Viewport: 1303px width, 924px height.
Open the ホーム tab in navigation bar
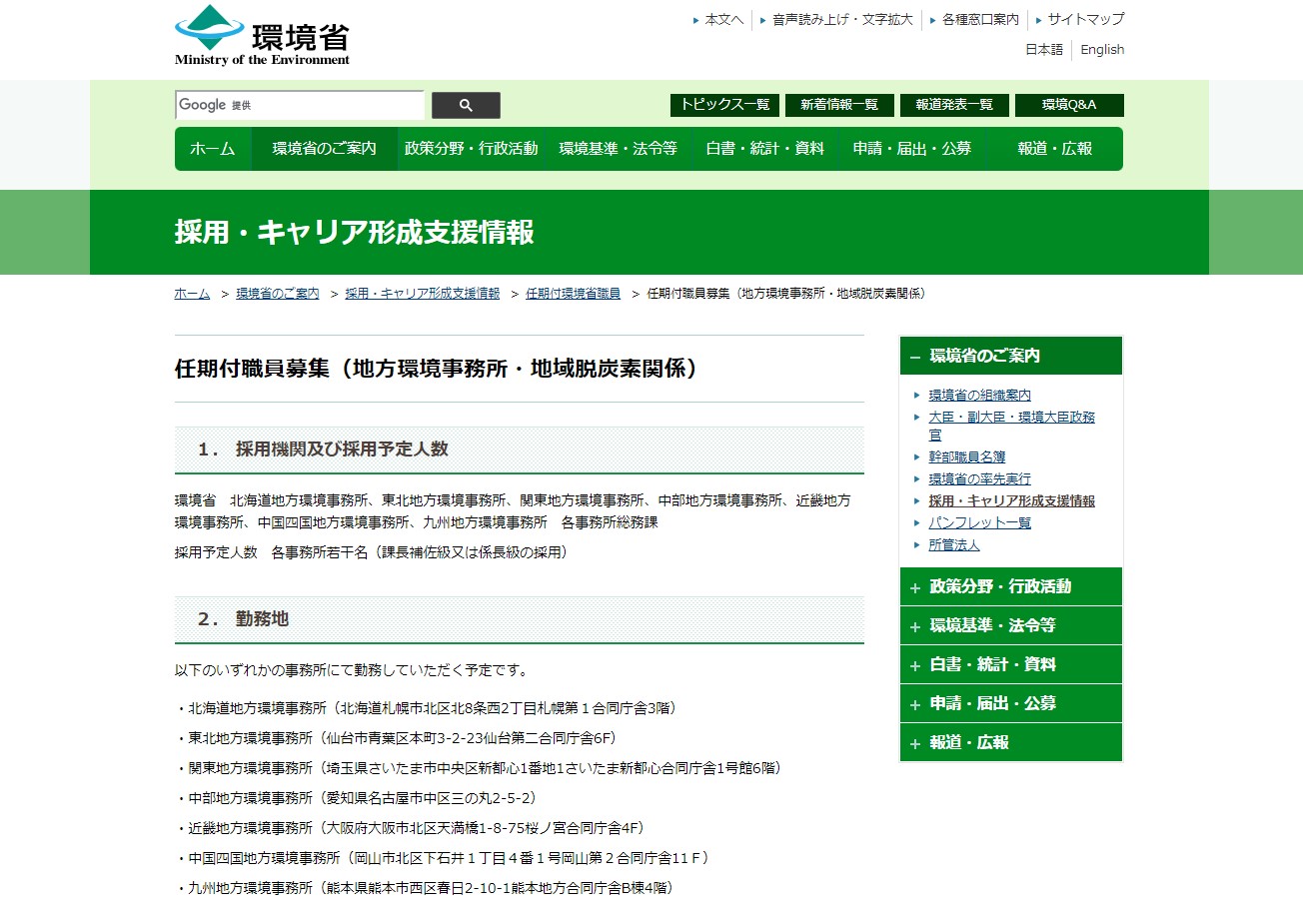click(213, 149)
